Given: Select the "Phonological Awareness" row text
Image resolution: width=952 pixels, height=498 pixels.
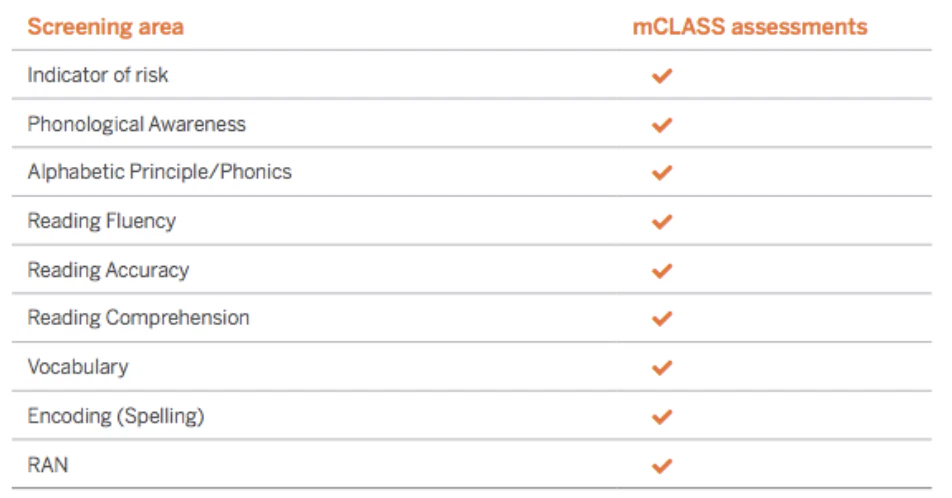Looking at the screenshot, I should (x=136, y=124).
